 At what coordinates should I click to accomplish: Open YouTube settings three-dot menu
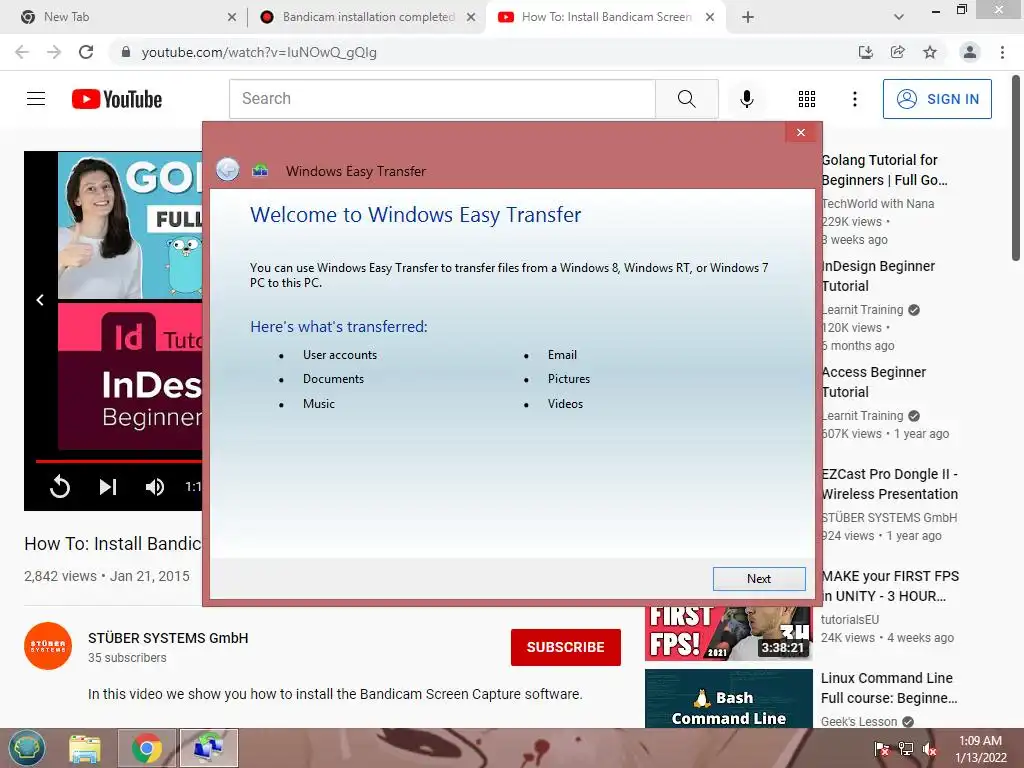tap(854, 99)
